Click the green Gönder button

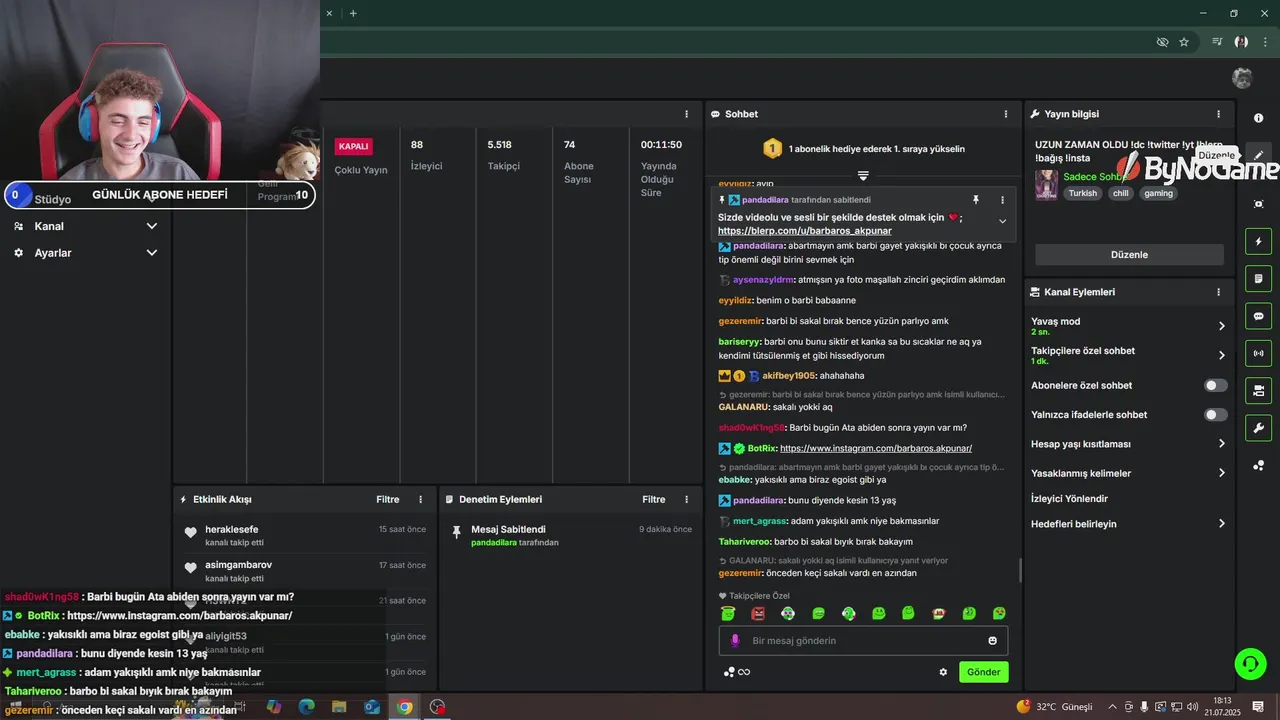coord(983,672)
